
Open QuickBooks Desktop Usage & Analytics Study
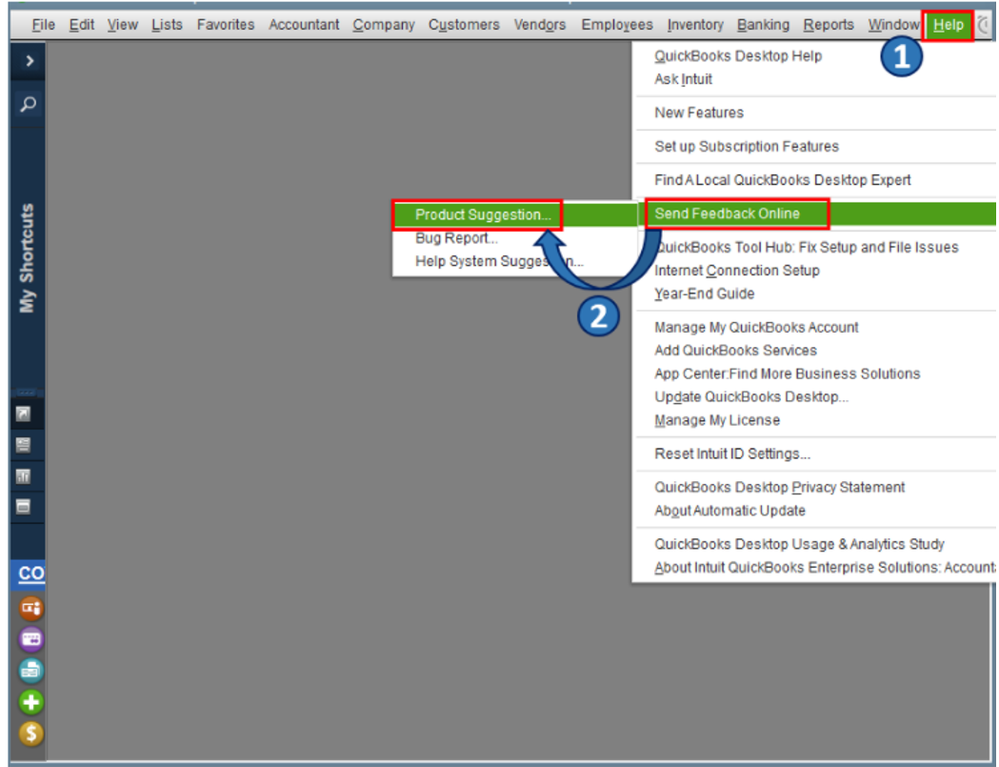click(x=799, y=545)
